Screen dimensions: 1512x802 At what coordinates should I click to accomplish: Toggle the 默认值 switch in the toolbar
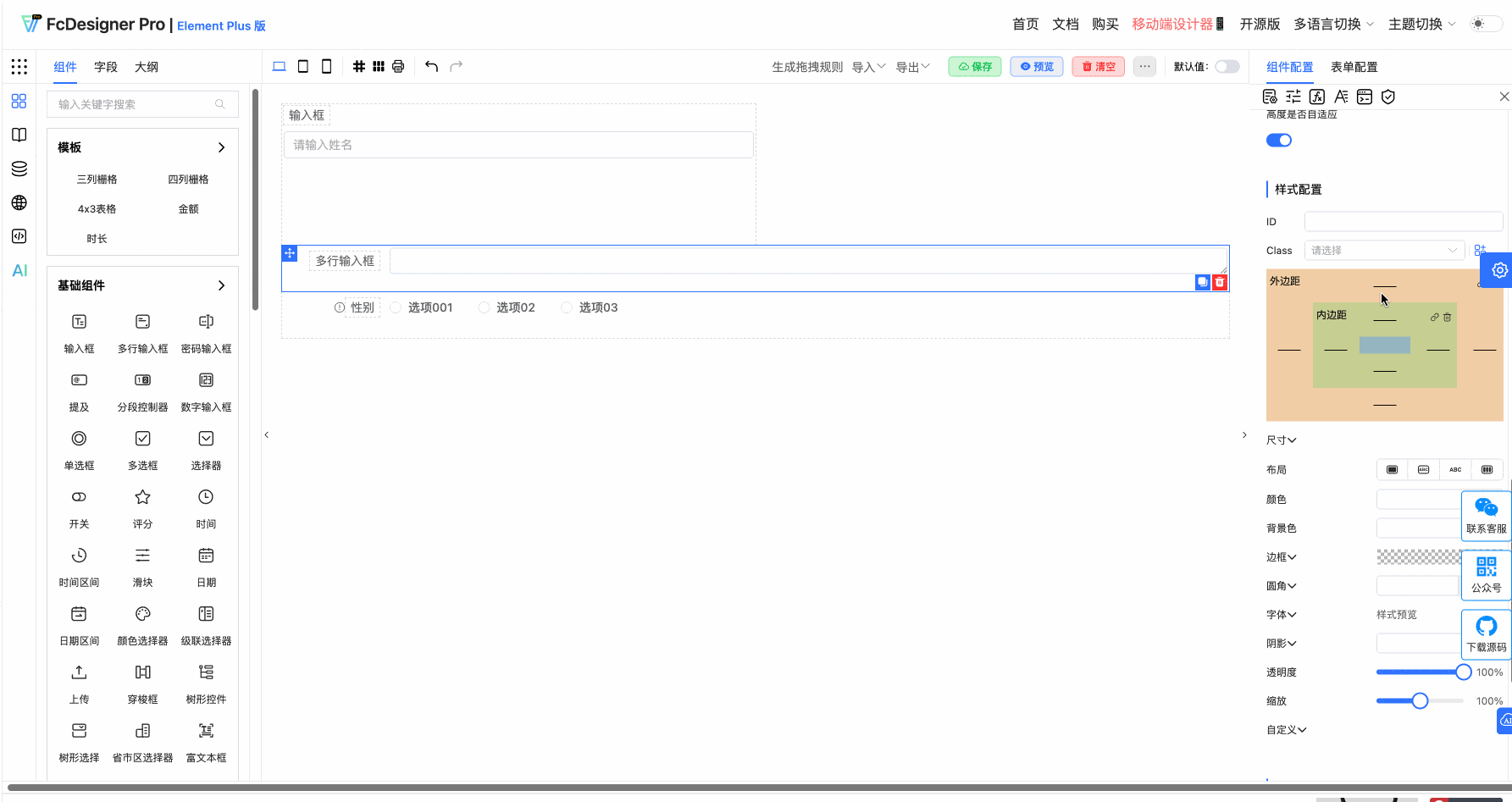pyautogui.click(x=1226, y=65)
